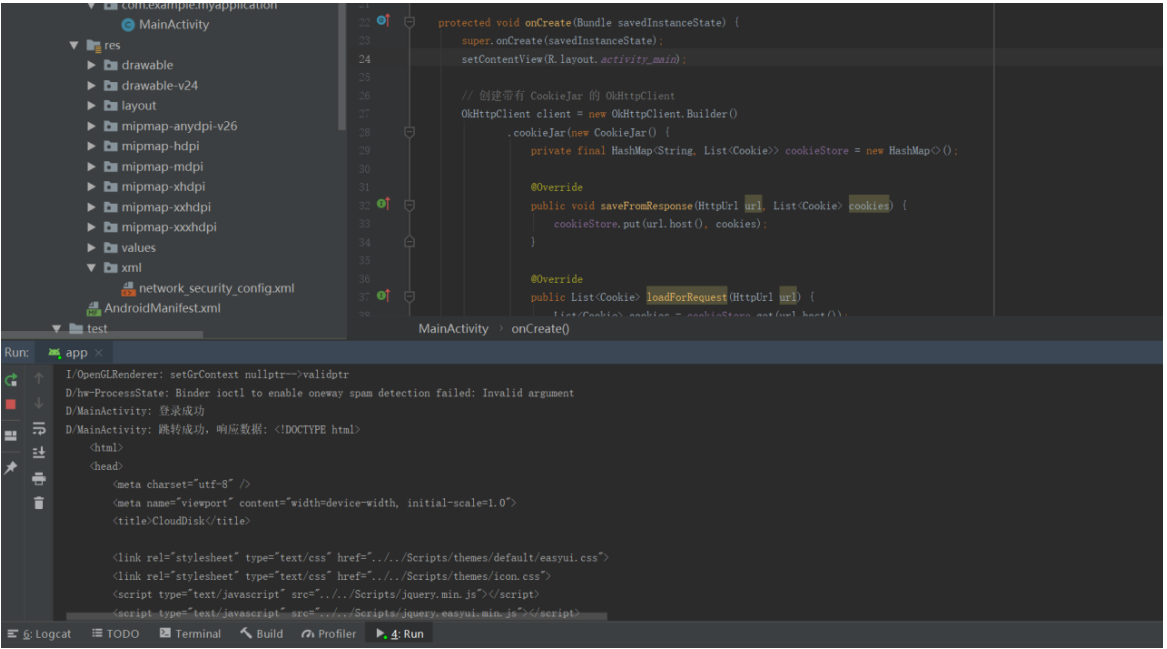Expand the mipmap-xxhdpi folder
This screenshot has width=1167, height=649.
[x=92, y=208]
